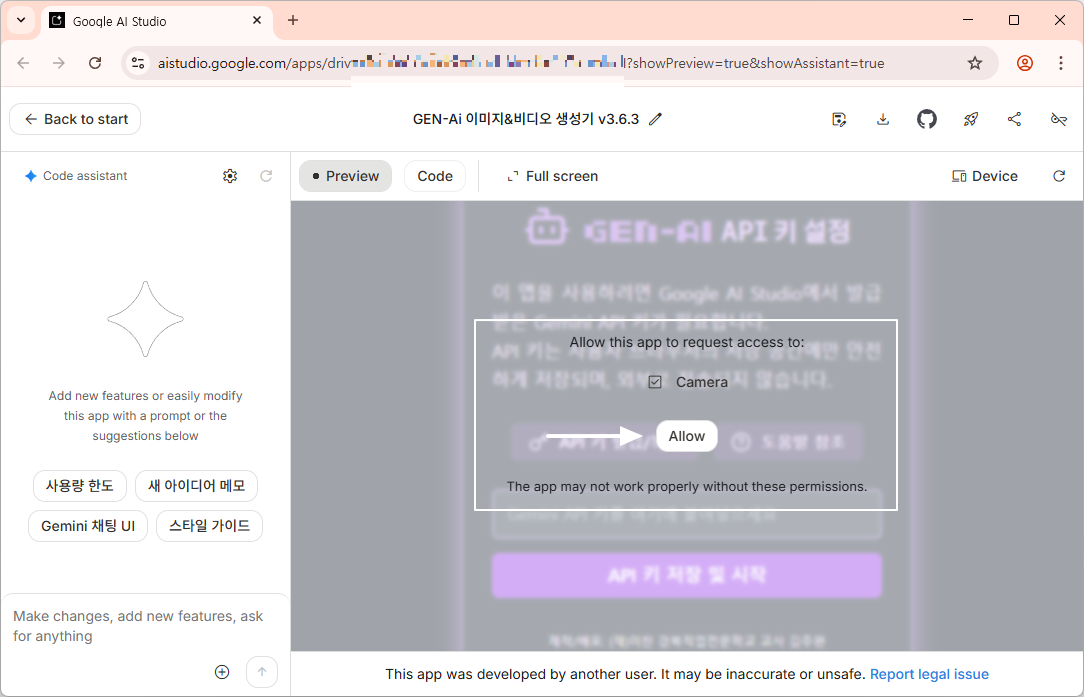
Task: Select the 사용량 한도 suggestion
Action: click(x=80, y=485)
